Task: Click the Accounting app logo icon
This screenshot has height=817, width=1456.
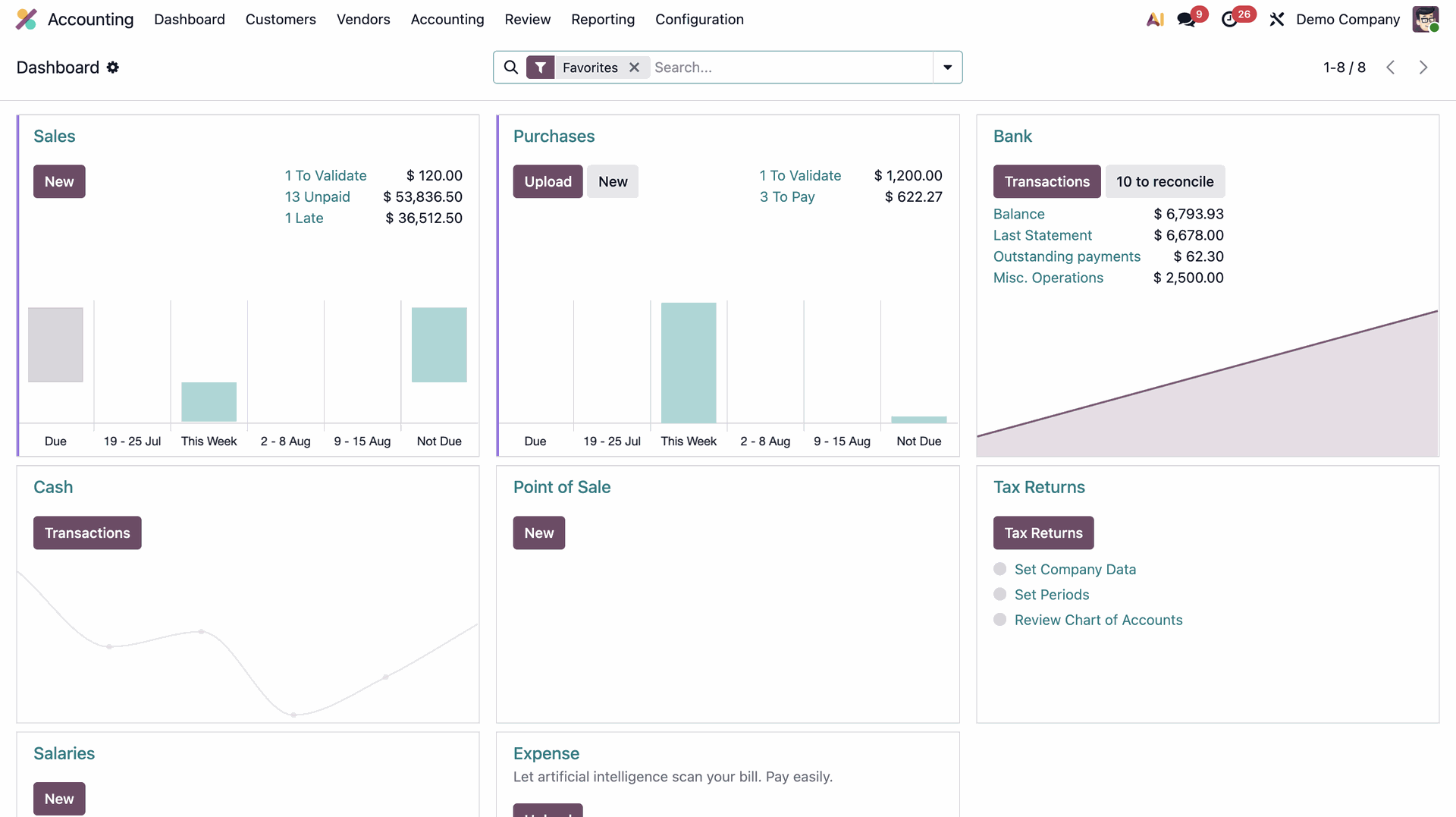Action: click(x=27, y=19)
